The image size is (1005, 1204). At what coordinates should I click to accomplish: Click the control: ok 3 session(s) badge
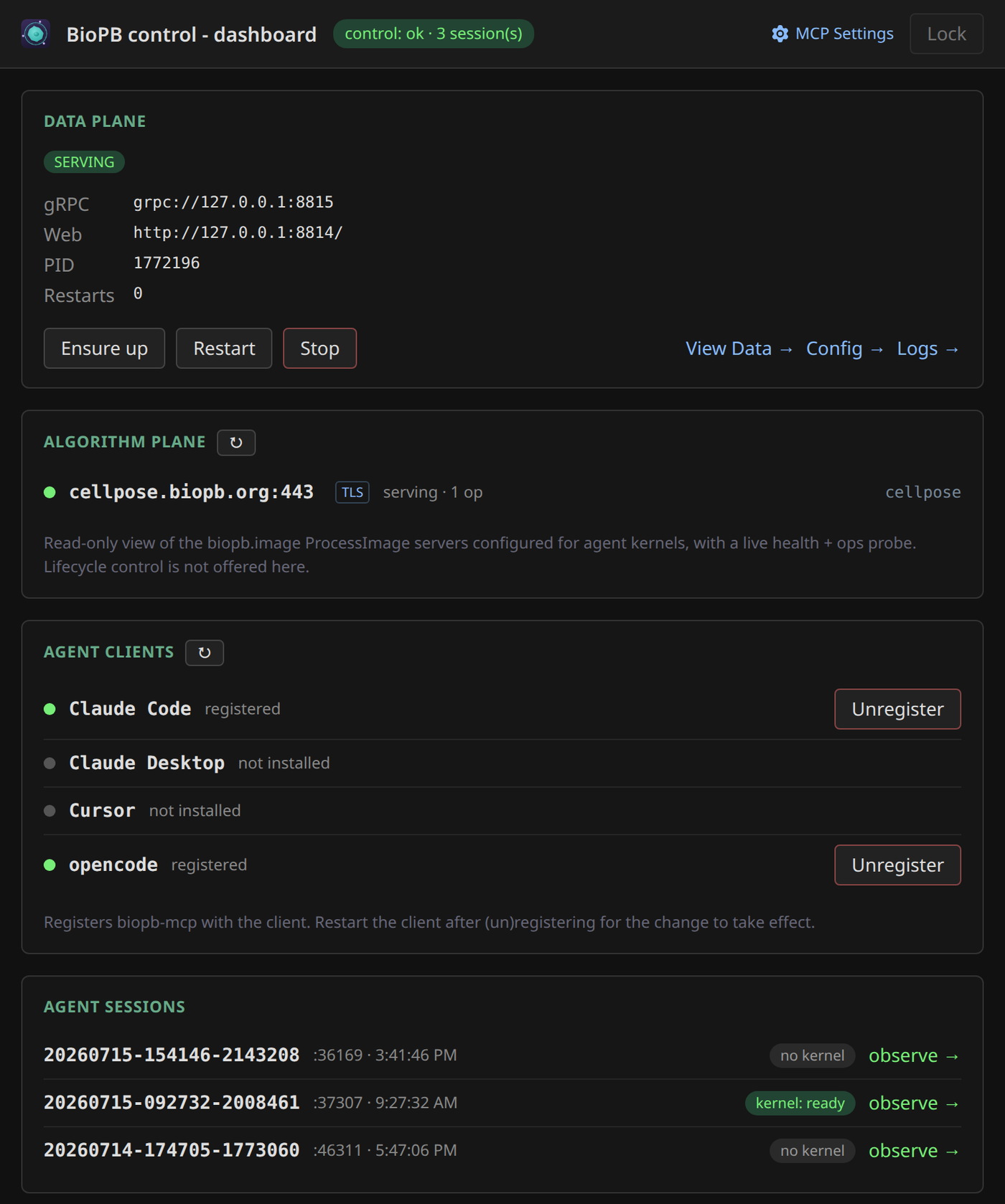434,34
